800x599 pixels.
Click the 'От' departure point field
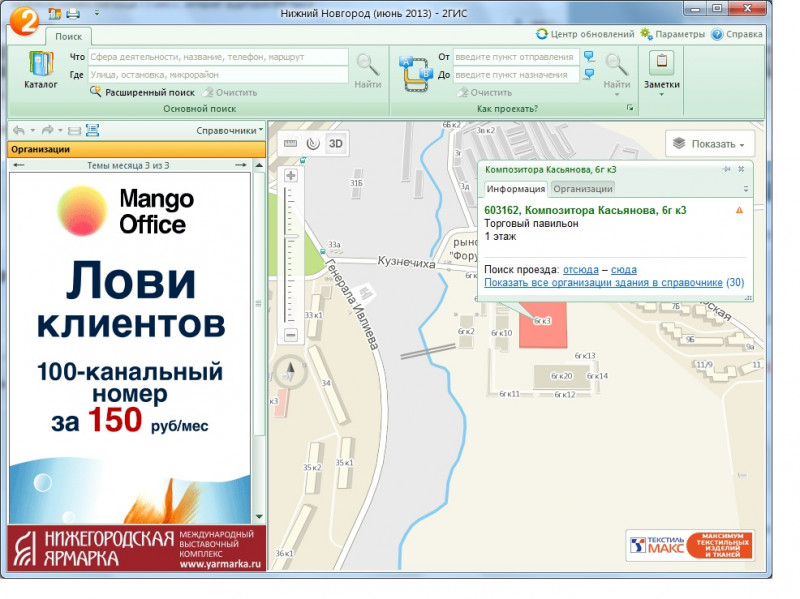pos(515,57)
